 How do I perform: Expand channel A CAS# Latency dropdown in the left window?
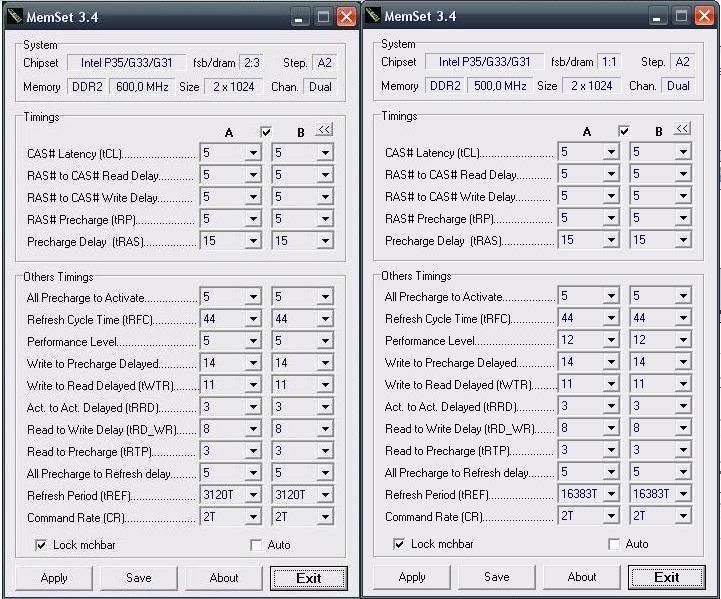[x=253, y=154]
